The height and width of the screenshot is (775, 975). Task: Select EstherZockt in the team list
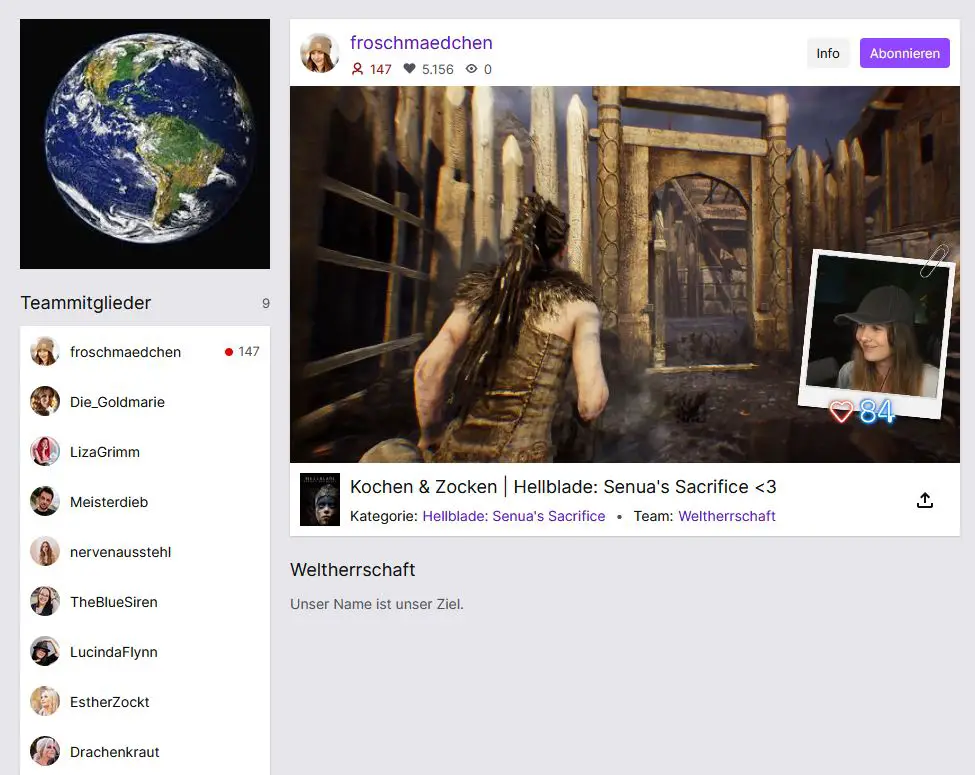tap(145, 702)
